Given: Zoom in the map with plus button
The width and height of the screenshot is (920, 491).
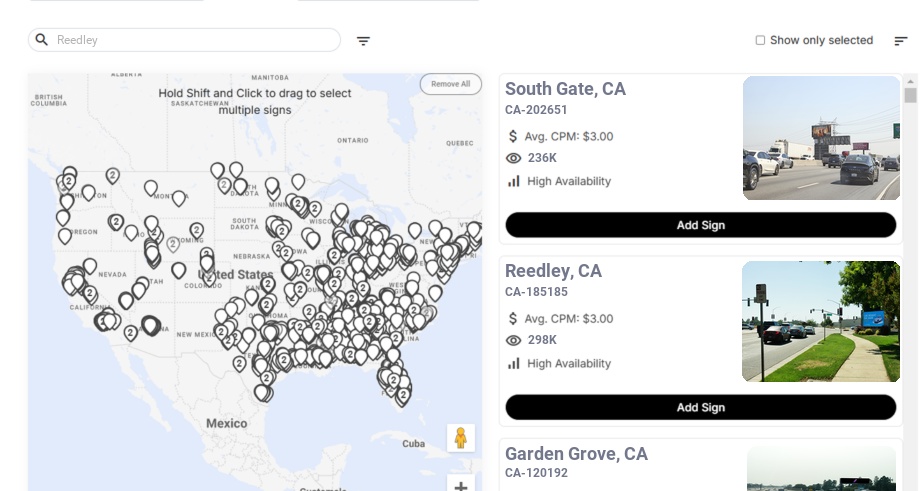Looking at the screenshot, I should [x=460, y=487].
